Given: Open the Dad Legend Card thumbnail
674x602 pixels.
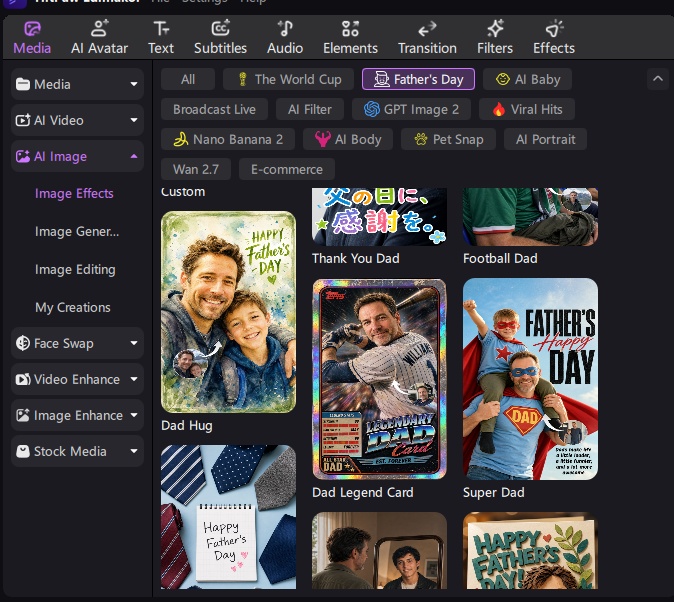Looking at the screenshot, I should 380,379.
